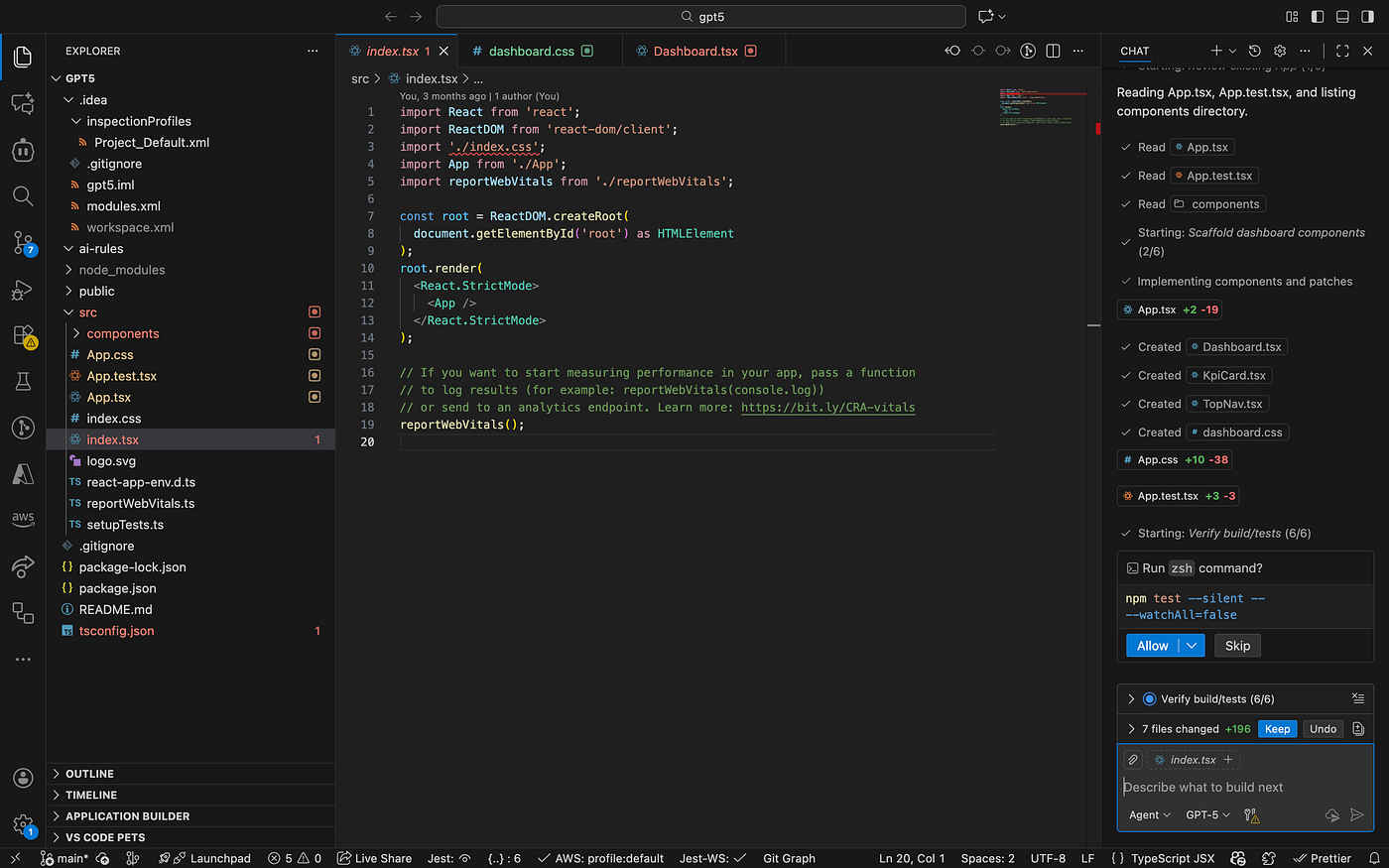Screen dimensions: 1389x868
Task: Select the CHAT panel tab
Action: pyautogui.click(x=1134, y=51)
